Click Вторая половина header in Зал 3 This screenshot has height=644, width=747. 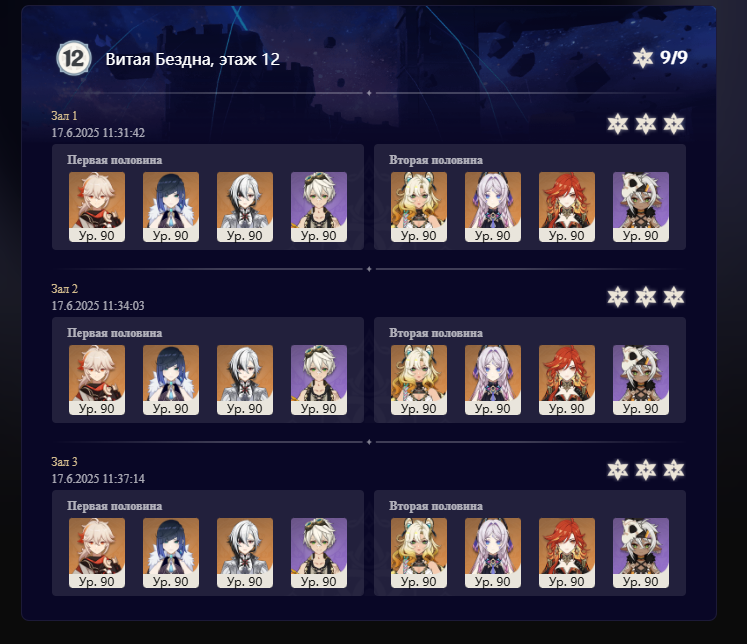click(x=436, y=506)
